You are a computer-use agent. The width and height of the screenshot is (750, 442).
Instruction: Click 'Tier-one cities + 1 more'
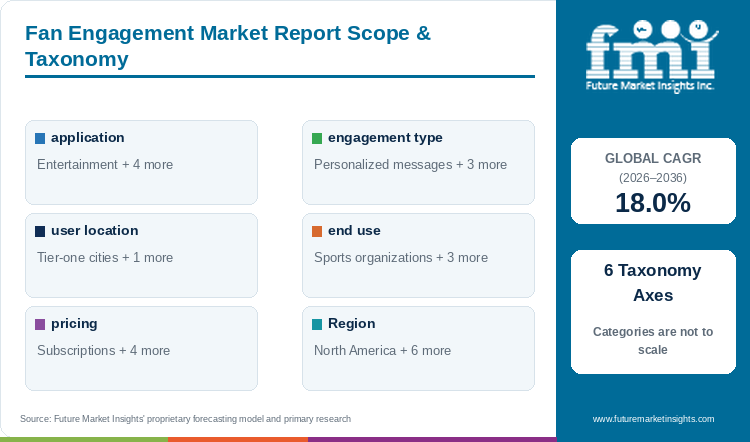[105, 257]
